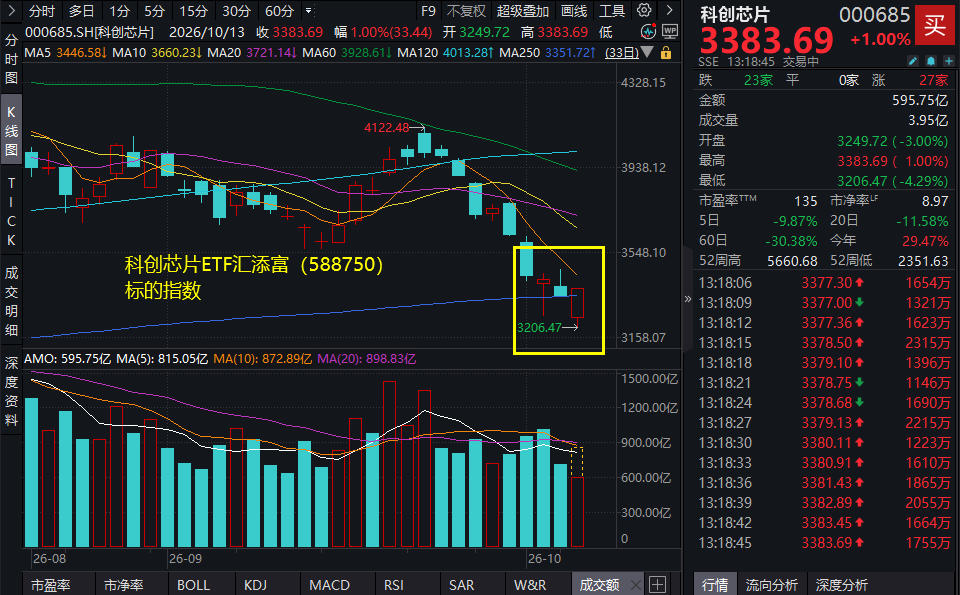Image resolution: width=960 pixels, height=595 pixels.
Task: Open the 工具 menu
Action: tap(612, 11)
